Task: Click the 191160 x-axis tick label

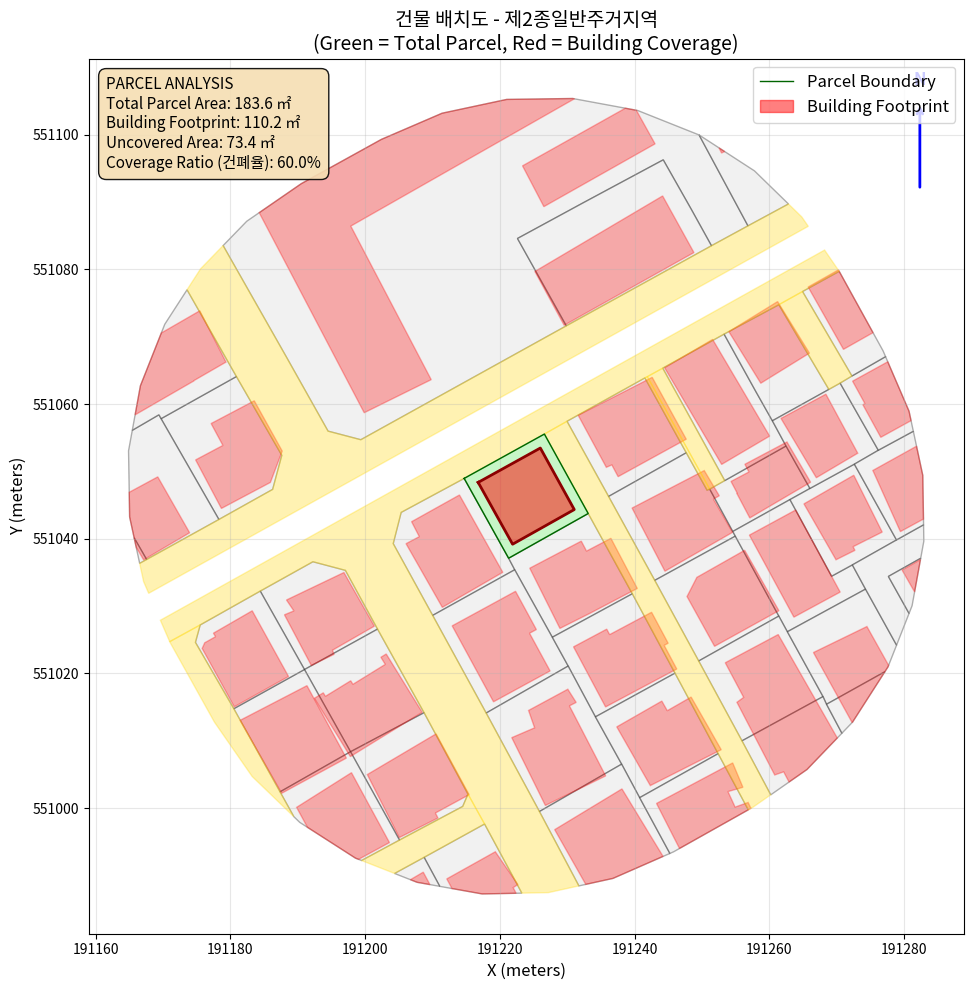Action: 96,947
